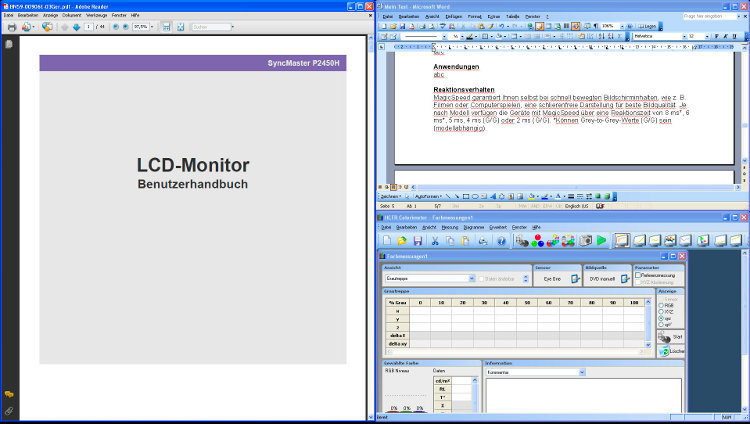Go to previous page in Adobe Reader

click(x=65, y=27)
